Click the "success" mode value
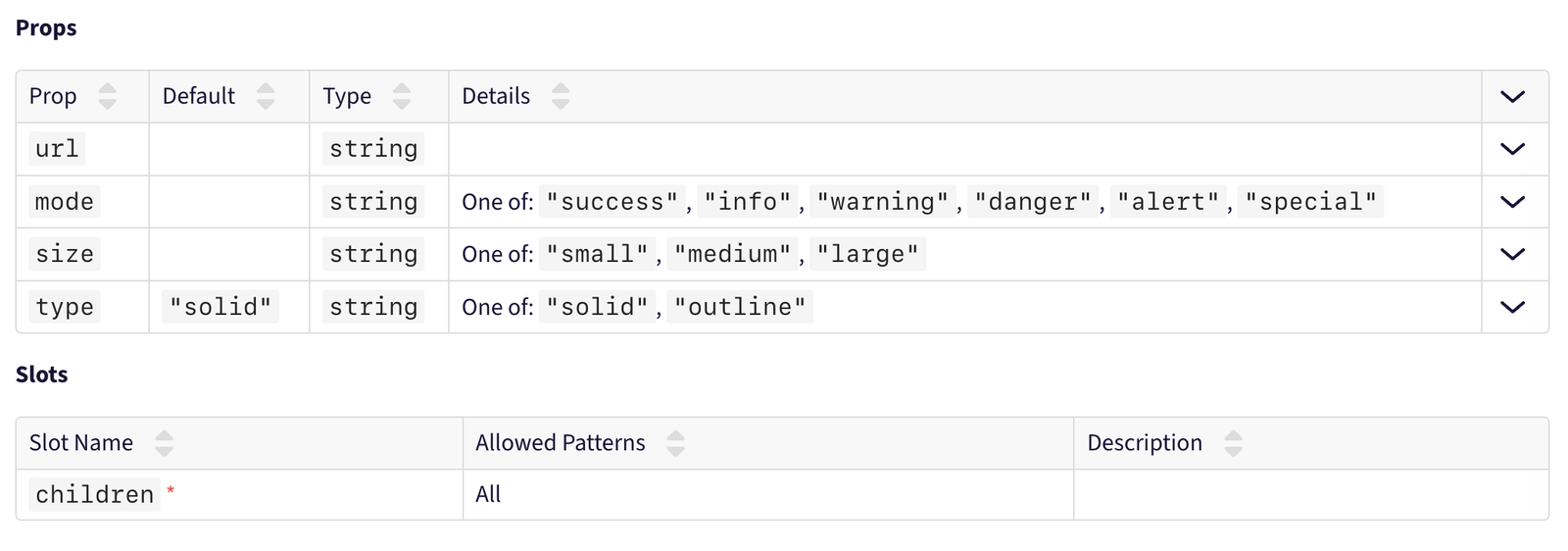Image resolution: width=1568 pixels, height=551 pixels. tap(612, 202)
